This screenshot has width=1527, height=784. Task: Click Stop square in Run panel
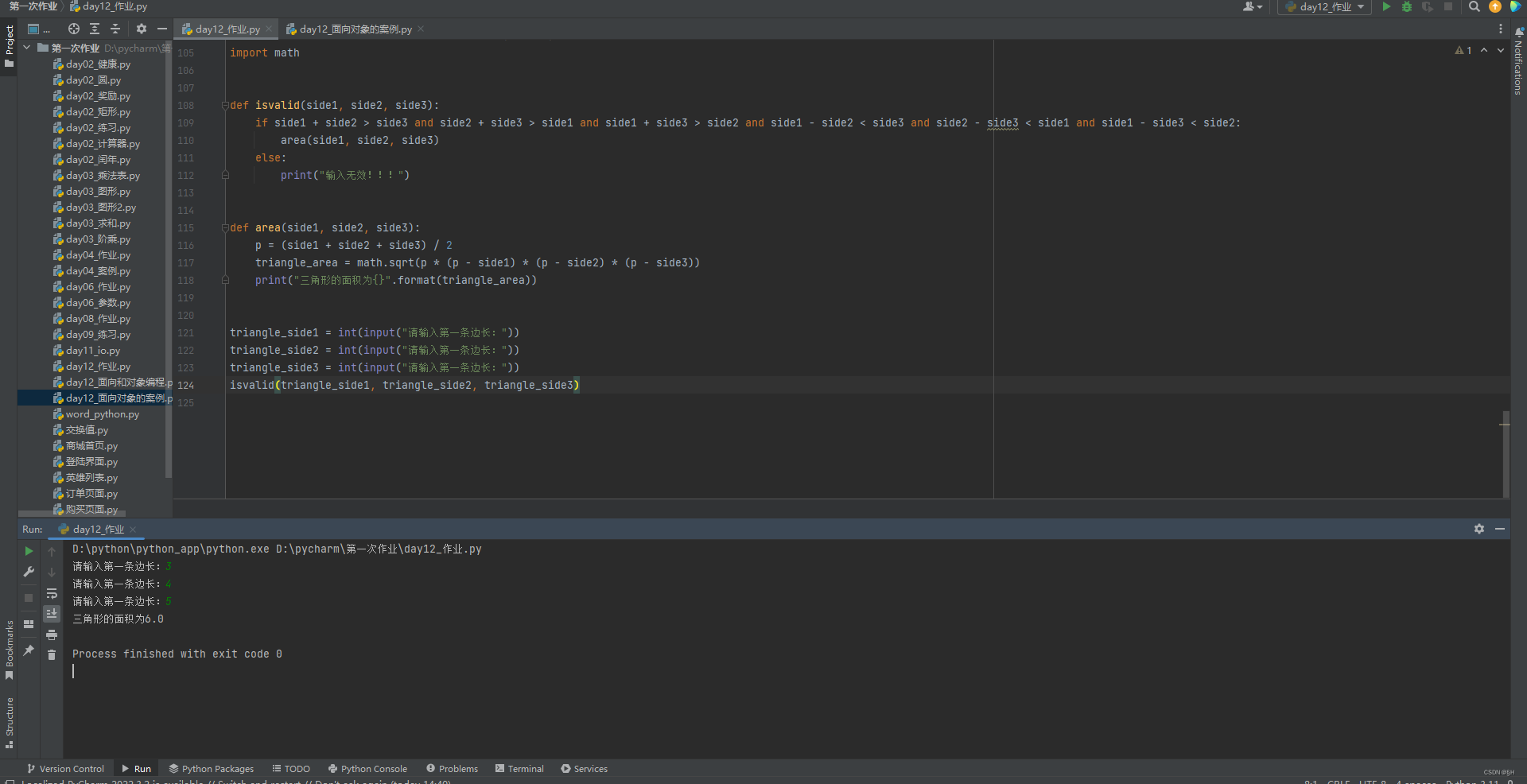point(29,597)
